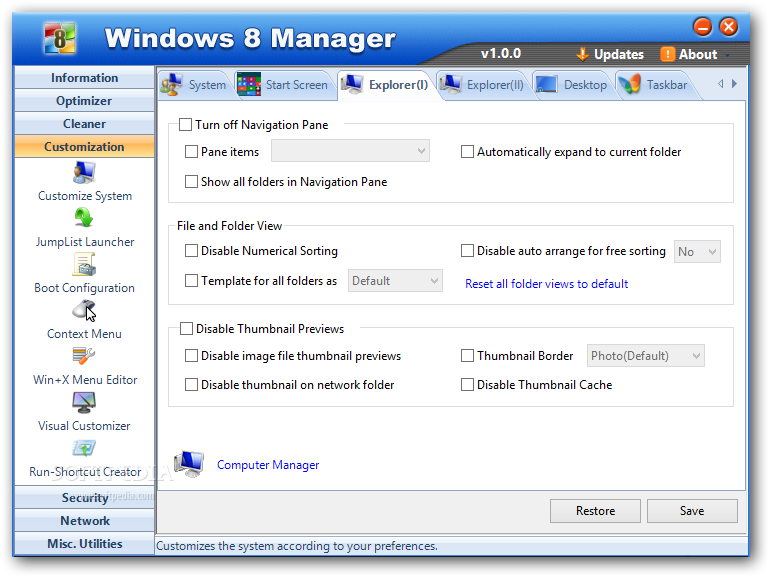The height and width of the screenshot is (577, 770).
Task: Minimize window with the orange button
Action: coord(702,27)
